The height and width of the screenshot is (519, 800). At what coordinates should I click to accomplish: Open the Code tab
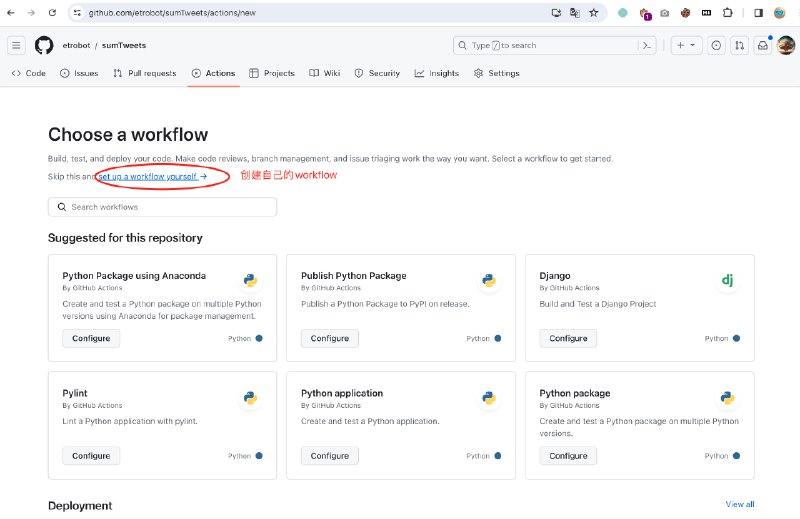(29, 73)
